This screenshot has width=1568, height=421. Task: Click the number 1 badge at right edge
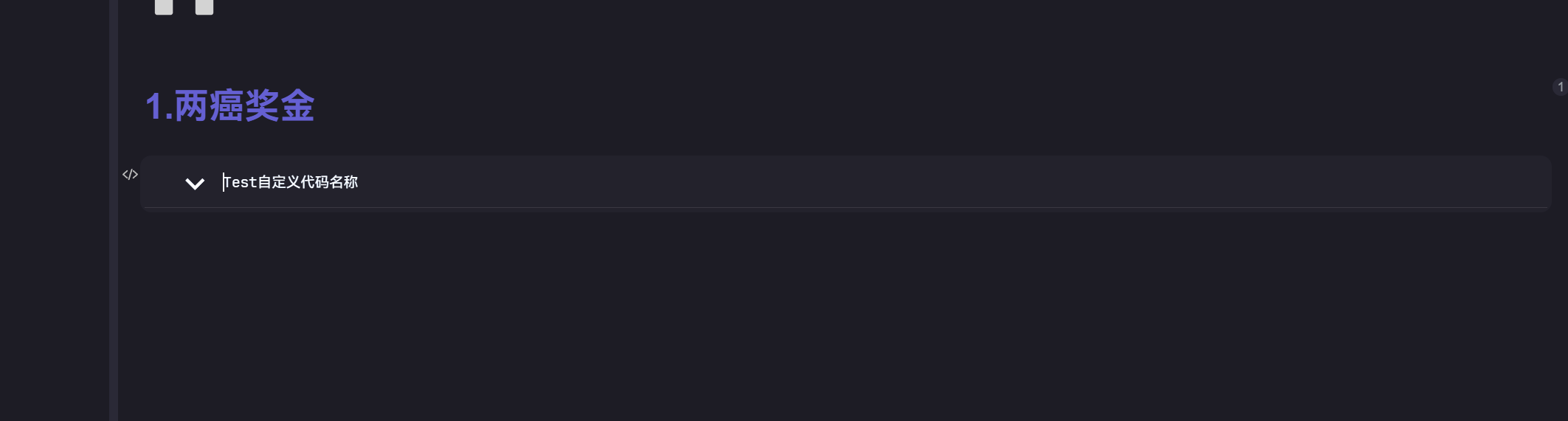click(x=1560, y=87)
